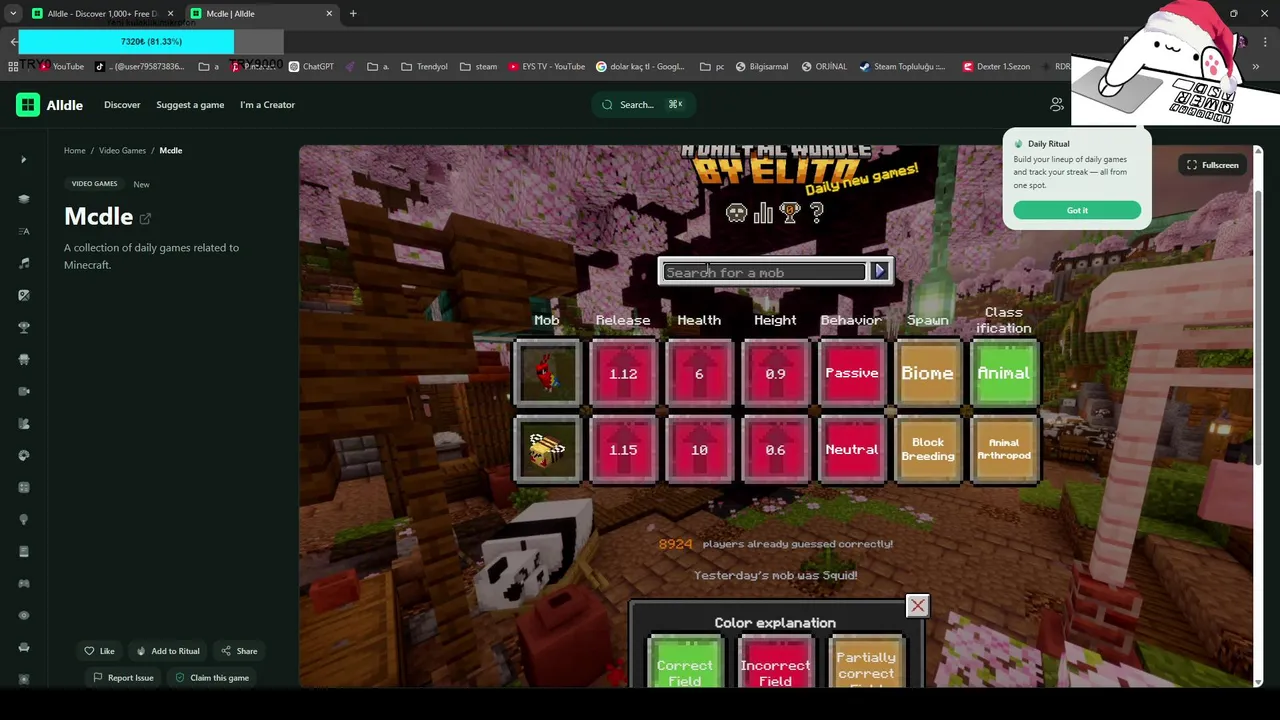Open I'm a Creator page
Viewport: 1280px width, 720px height.
point(267,105)
